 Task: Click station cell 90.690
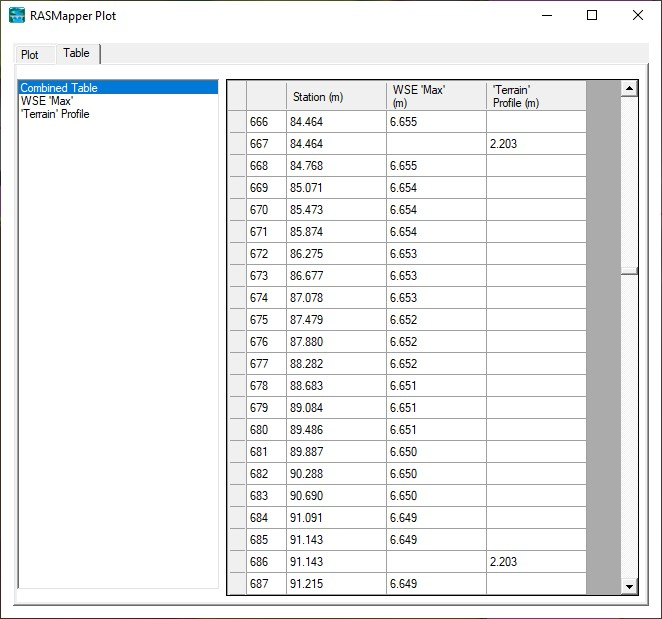336,496
